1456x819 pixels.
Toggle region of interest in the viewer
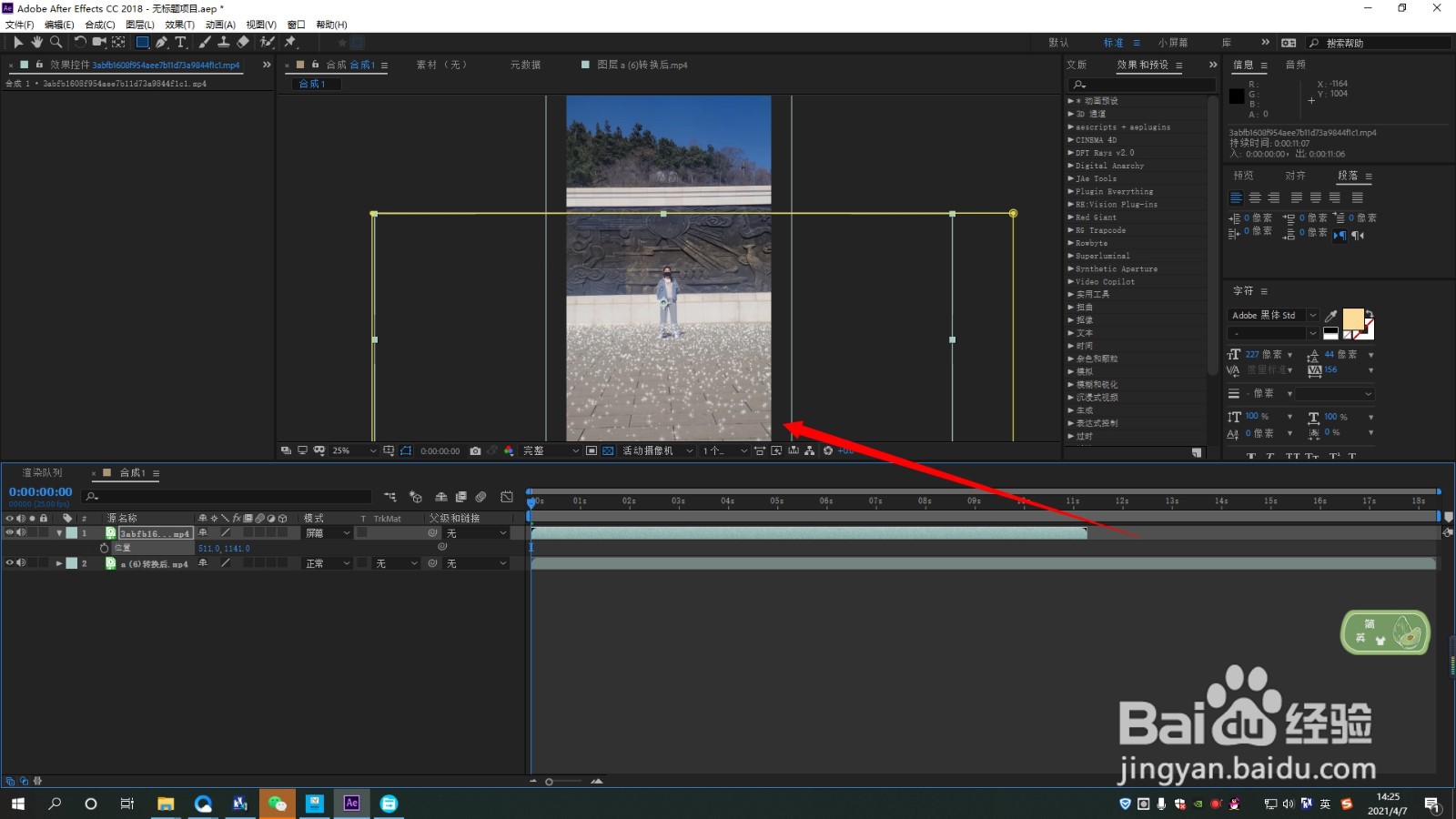coord(591,450)
